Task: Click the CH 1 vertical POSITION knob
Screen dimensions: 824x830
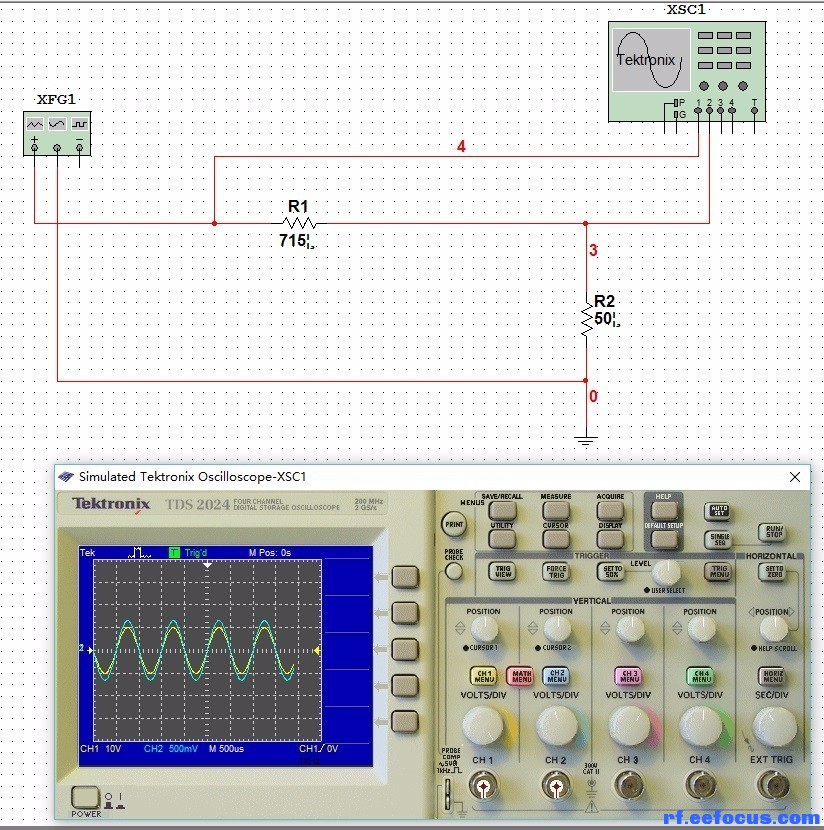Action: point(484,630)
